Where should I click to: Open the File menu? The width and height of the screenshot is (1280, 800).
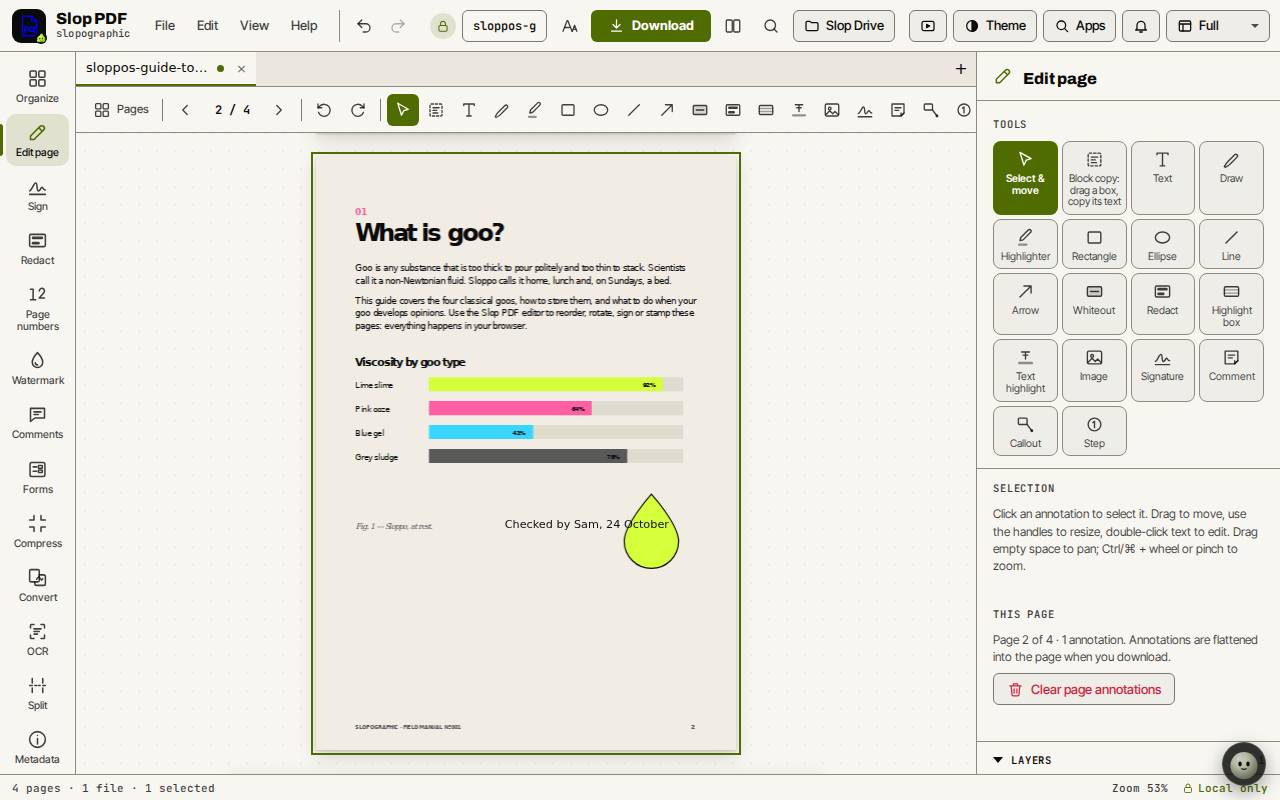pyautogui.click(x=165, y=26)
